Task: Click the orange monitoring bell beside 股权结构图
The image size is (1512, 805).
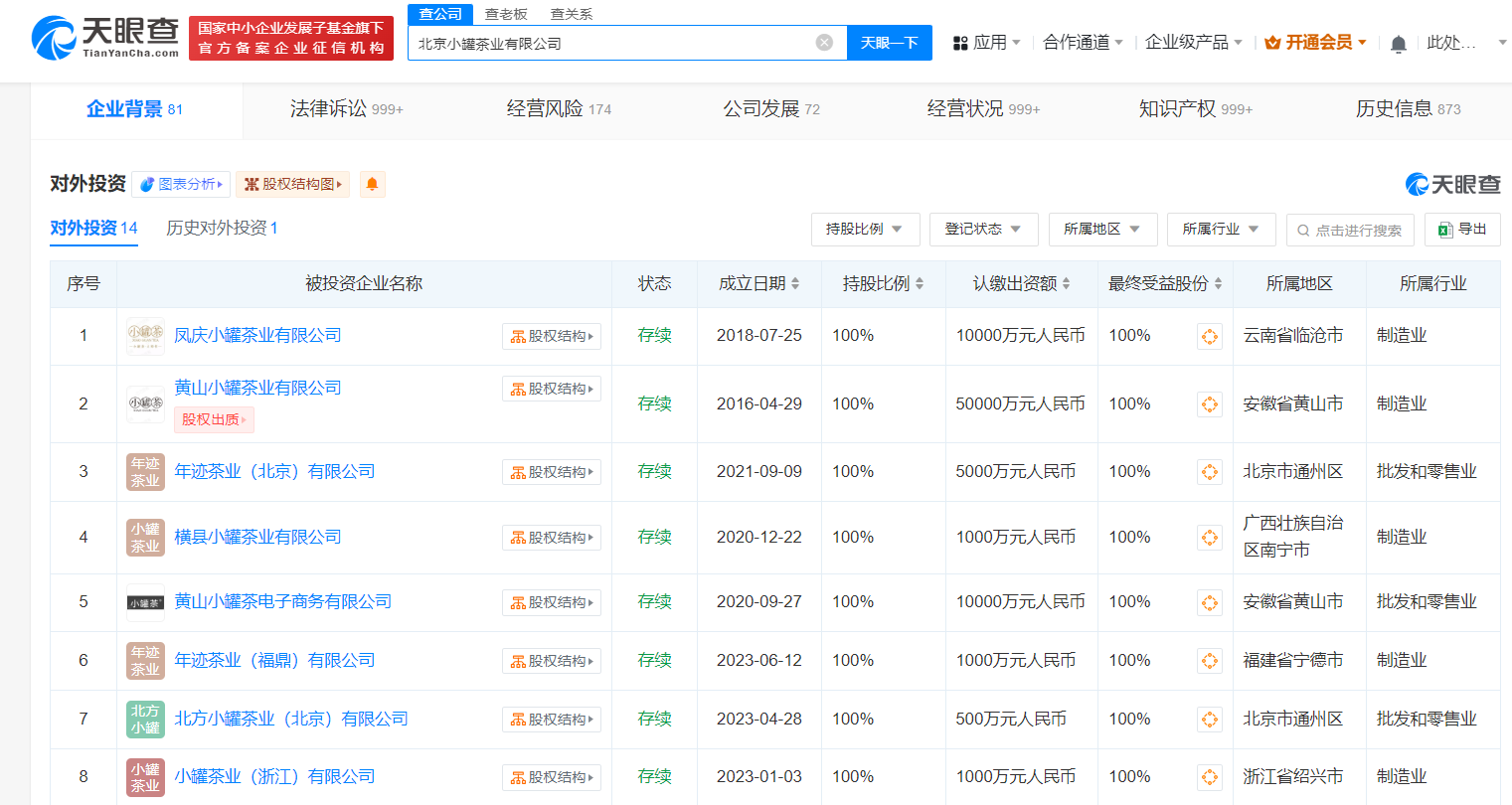Action: 372,184
